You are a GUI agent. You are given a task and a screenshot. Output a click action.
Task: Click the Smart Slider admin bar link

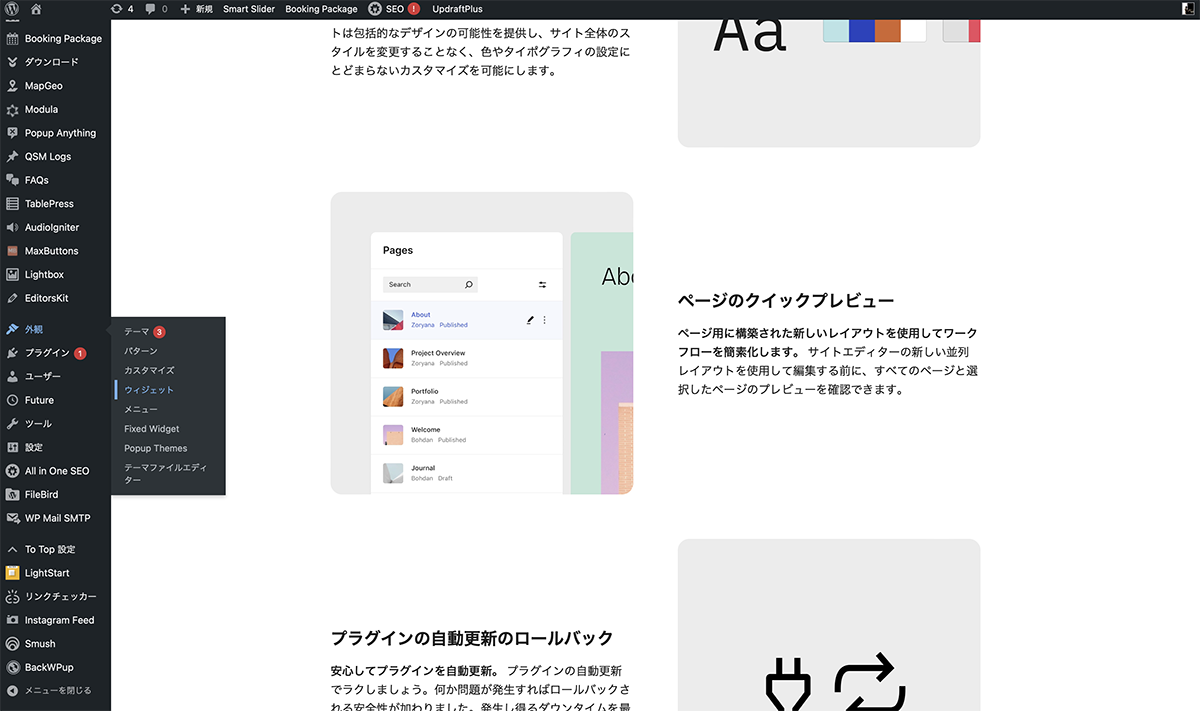coord(249,9)
